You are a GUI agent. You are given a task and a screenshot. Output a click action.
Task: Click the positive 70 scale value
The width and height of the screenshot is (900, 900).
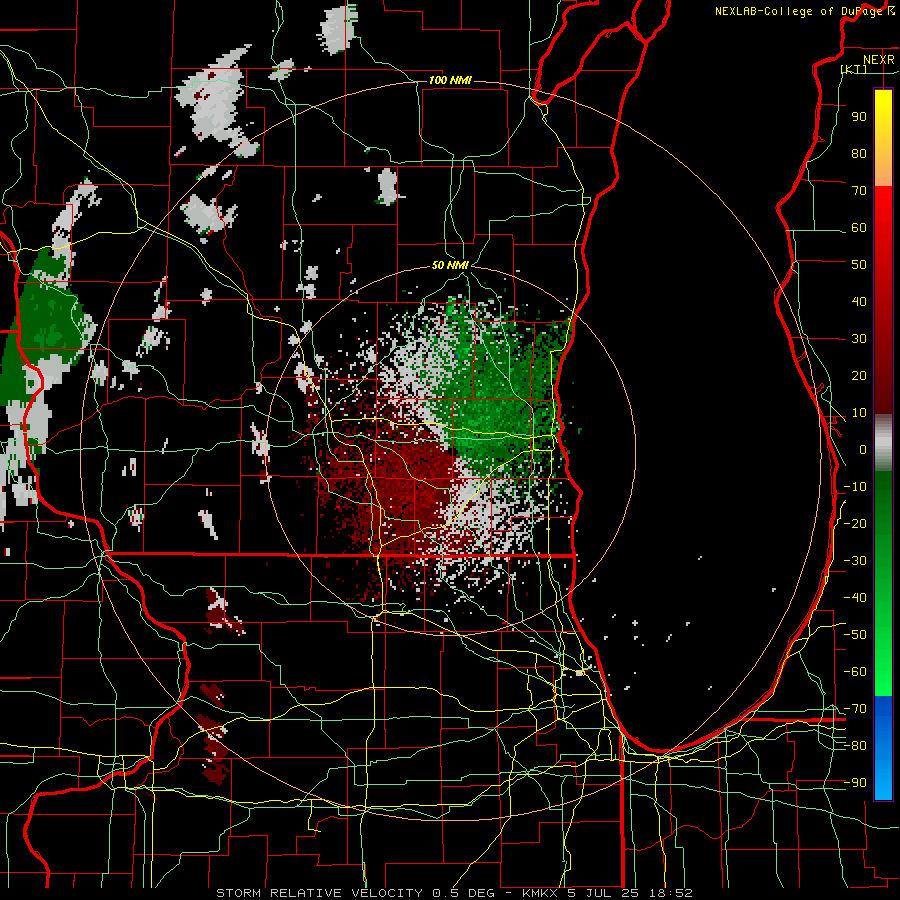point(859,191)
